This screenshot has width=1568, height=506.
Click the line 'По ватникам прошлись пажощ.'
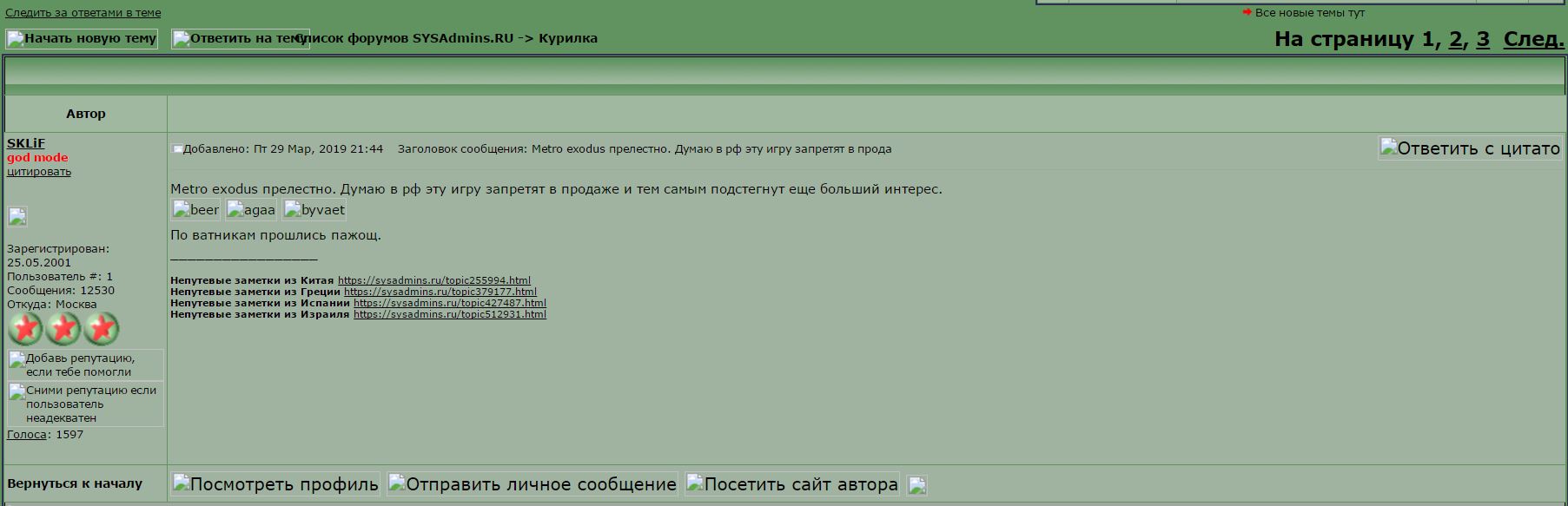click(275, 234)
